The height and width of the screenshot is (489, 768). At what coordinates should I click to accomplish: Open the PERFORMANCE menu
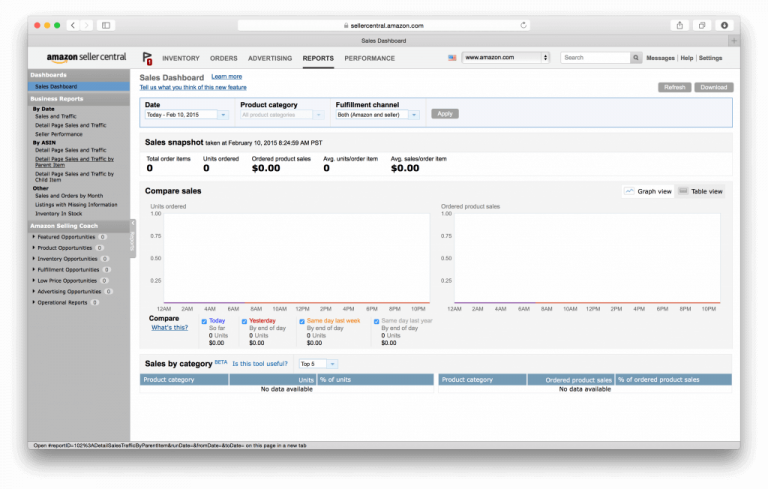[x=369, y=58]
